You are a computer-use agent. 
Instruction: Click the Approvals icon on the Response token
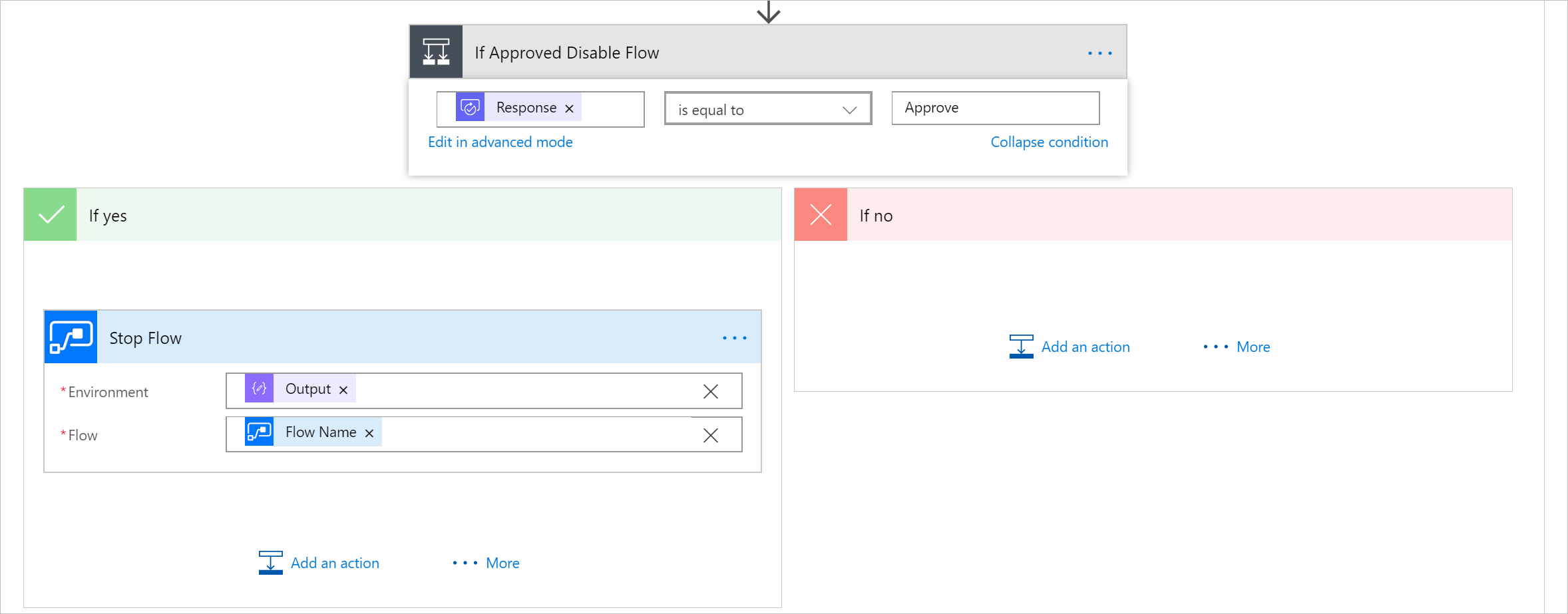(x=470, y=108)
